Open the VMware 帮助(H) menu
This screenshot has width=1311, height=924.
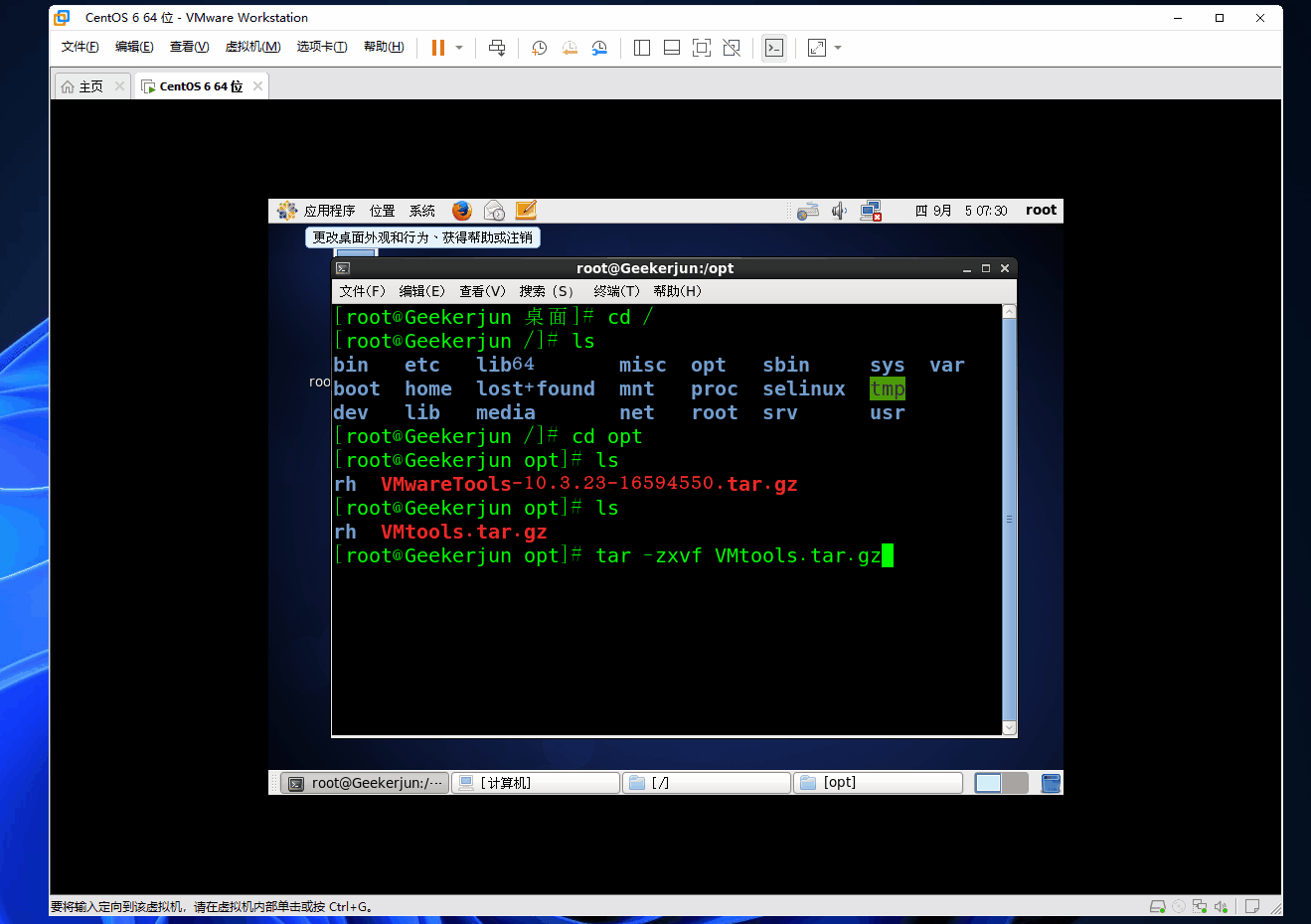(384, 47)
